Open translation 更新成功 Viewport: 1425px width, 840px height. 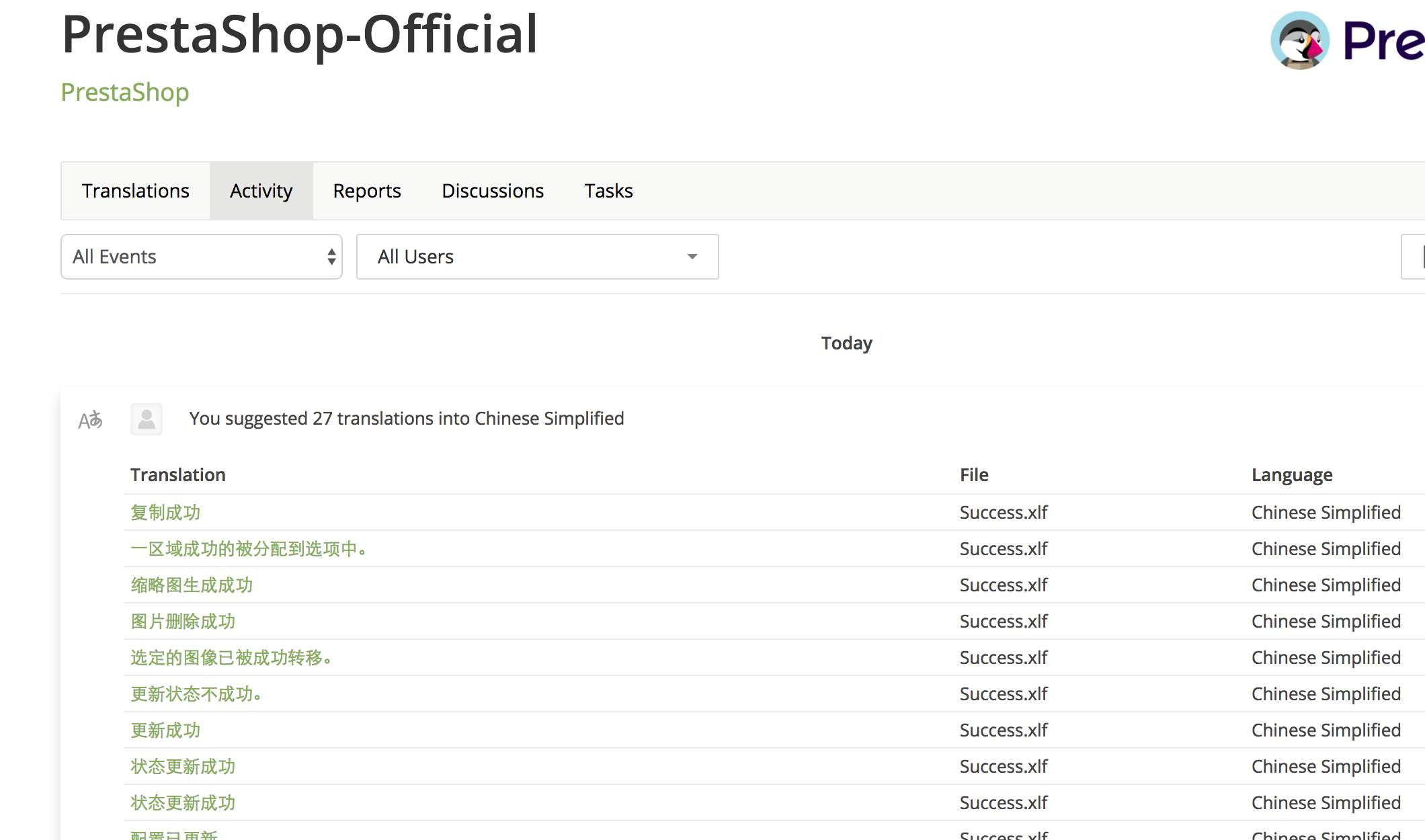click(x=165, y=730)
